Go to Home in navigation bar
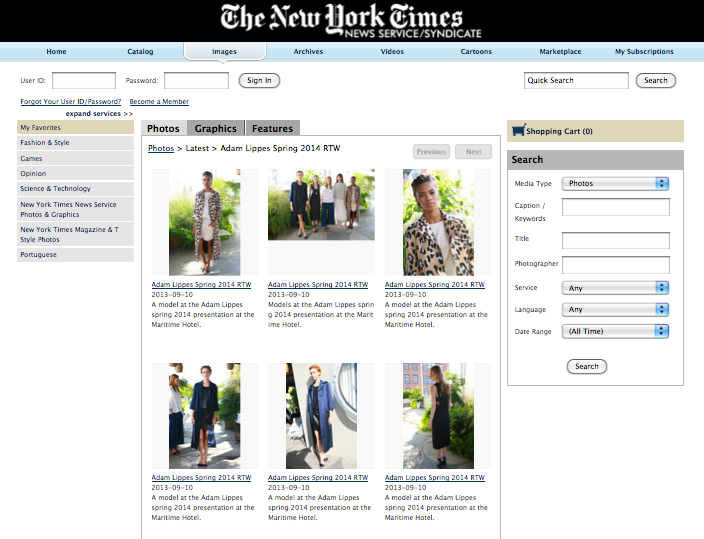This screenshot has width=704, height=539. click(56, 52)
